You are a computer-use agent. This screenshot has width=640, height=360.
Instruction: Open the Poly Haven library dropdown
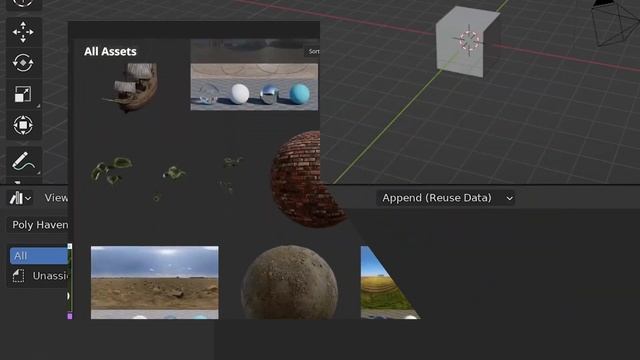38,225
